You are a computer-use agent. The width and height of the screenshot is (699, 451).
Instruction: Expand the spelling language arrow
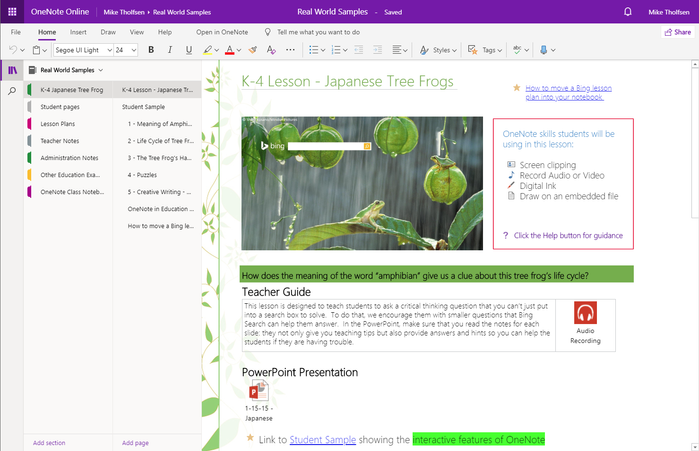coord(526,50)
